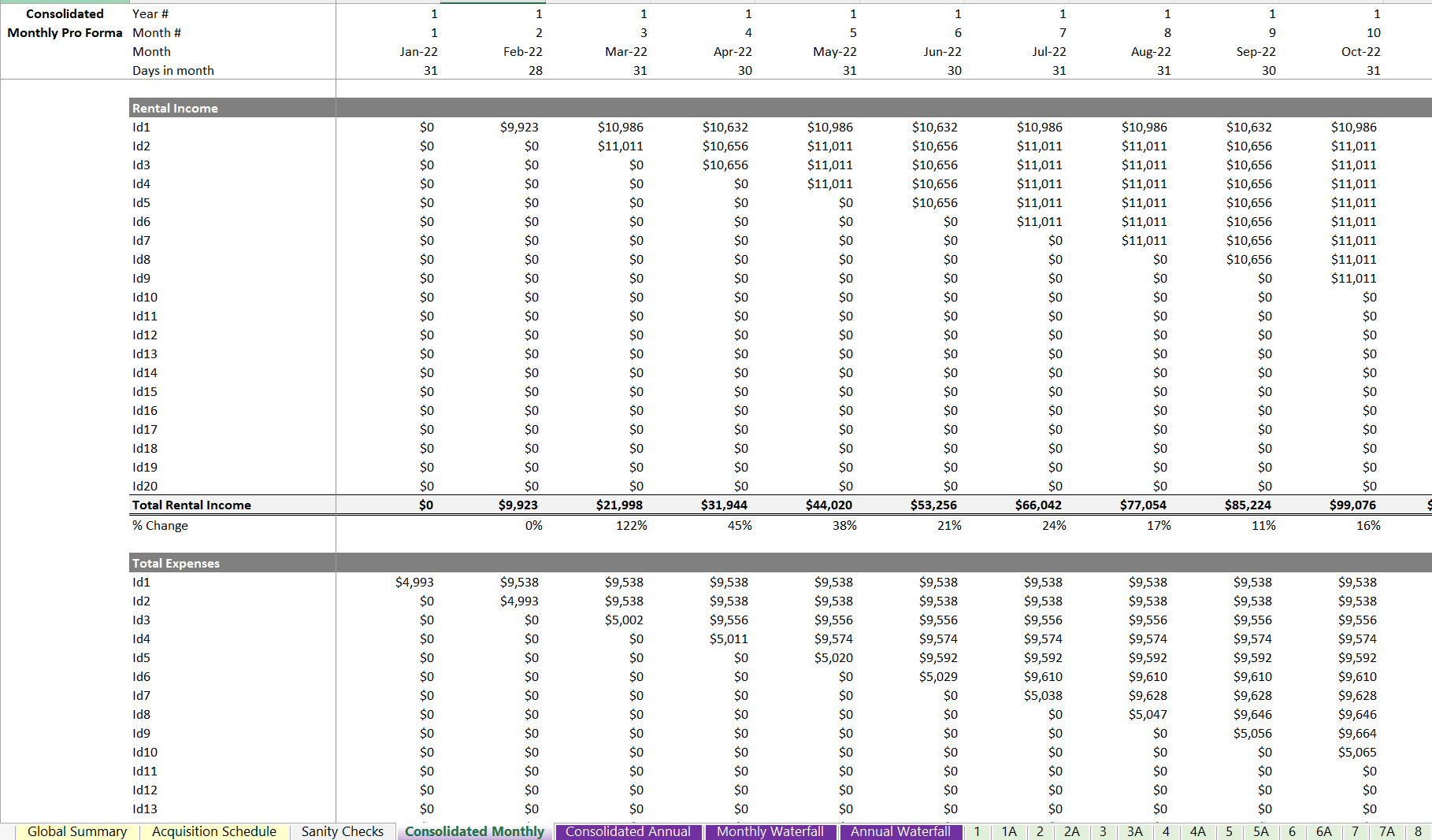
Task: Click the $9,664 expense cell
Action: (x=1357, y=734)
